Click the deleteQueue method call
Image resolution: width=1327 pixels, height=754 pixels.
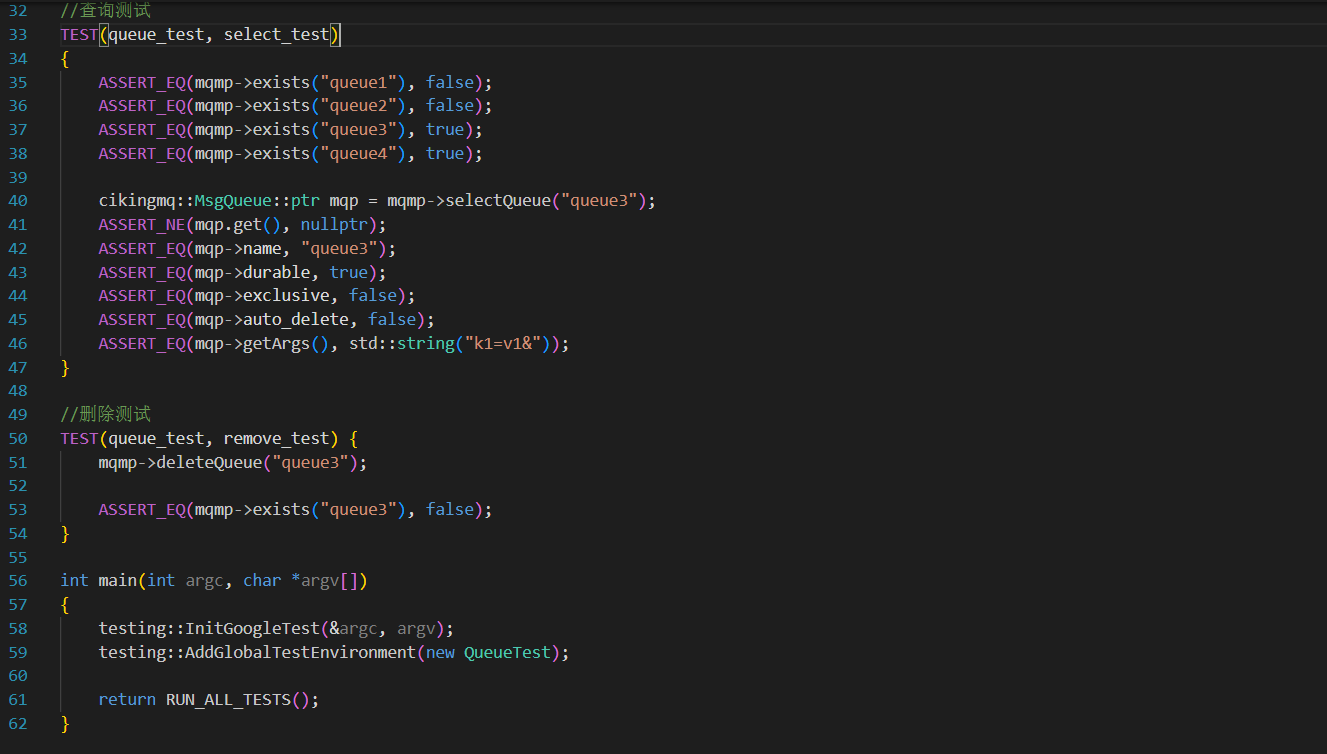[209, 462]
